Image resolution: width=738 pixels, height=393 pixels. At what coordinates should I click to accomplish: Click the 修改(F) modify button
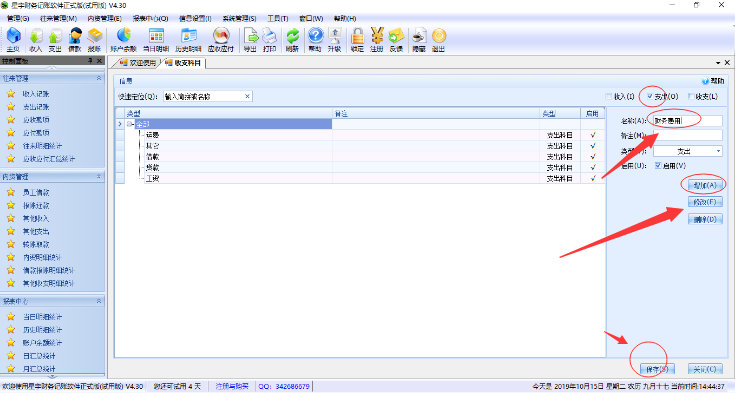pos(705,202)
